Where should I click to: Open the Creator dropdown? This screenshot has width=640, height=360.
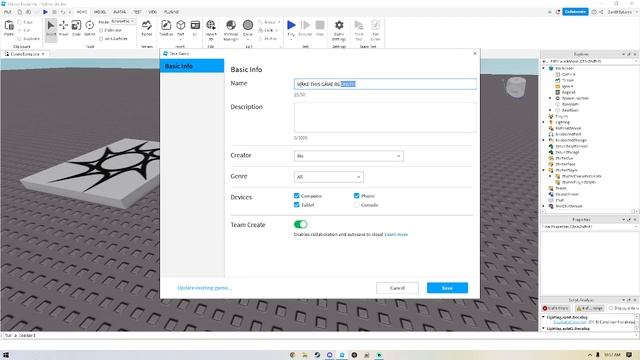pyautogui.click(x=349, y=156)
